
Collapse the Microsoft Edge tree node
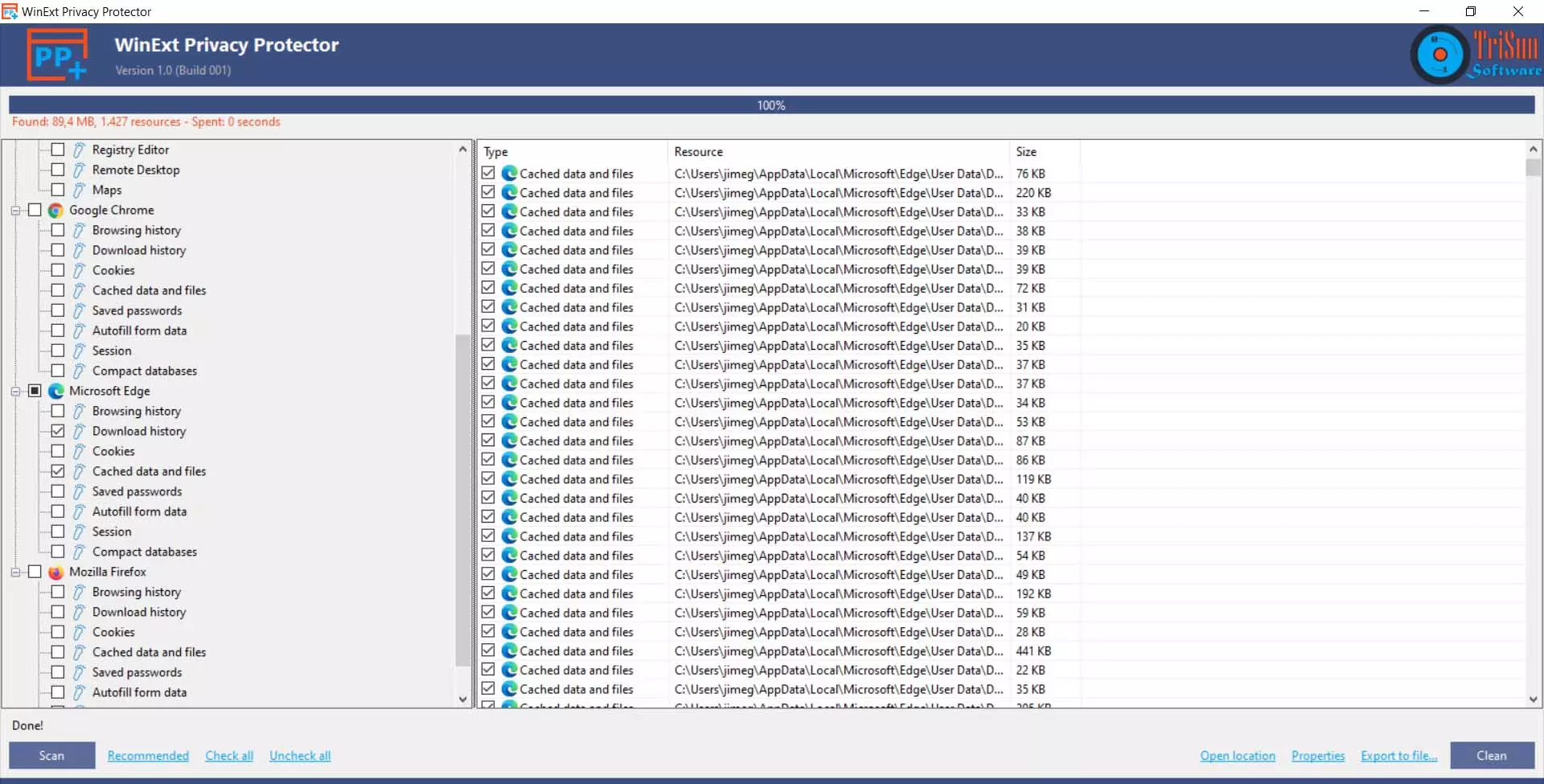point(15,392)
